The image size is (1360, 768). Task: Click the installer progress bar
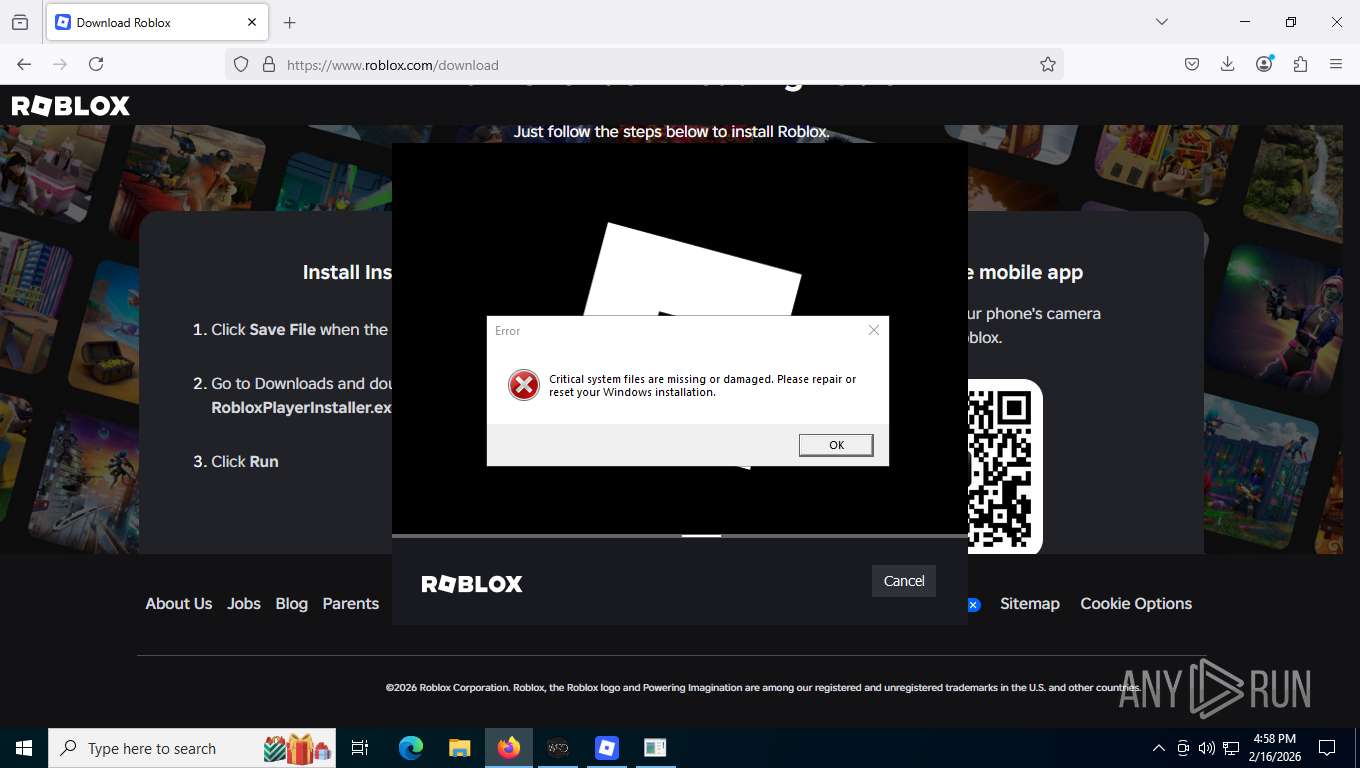(680, 536)
